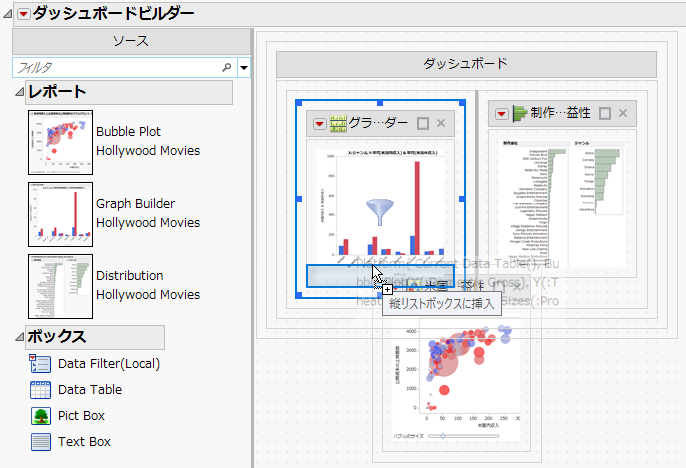The height and width of the screenshot is (468, 686).
Task: Click the Data Filter(Local) label
Action: point(109,364)
